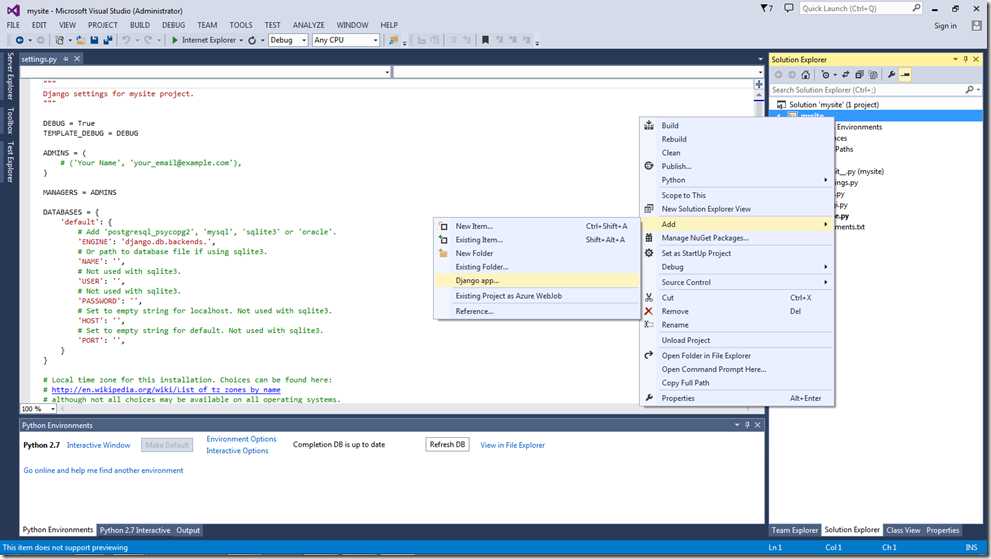
Task: Open the Any CPU platform dropdown
Action: click(375, 40)
